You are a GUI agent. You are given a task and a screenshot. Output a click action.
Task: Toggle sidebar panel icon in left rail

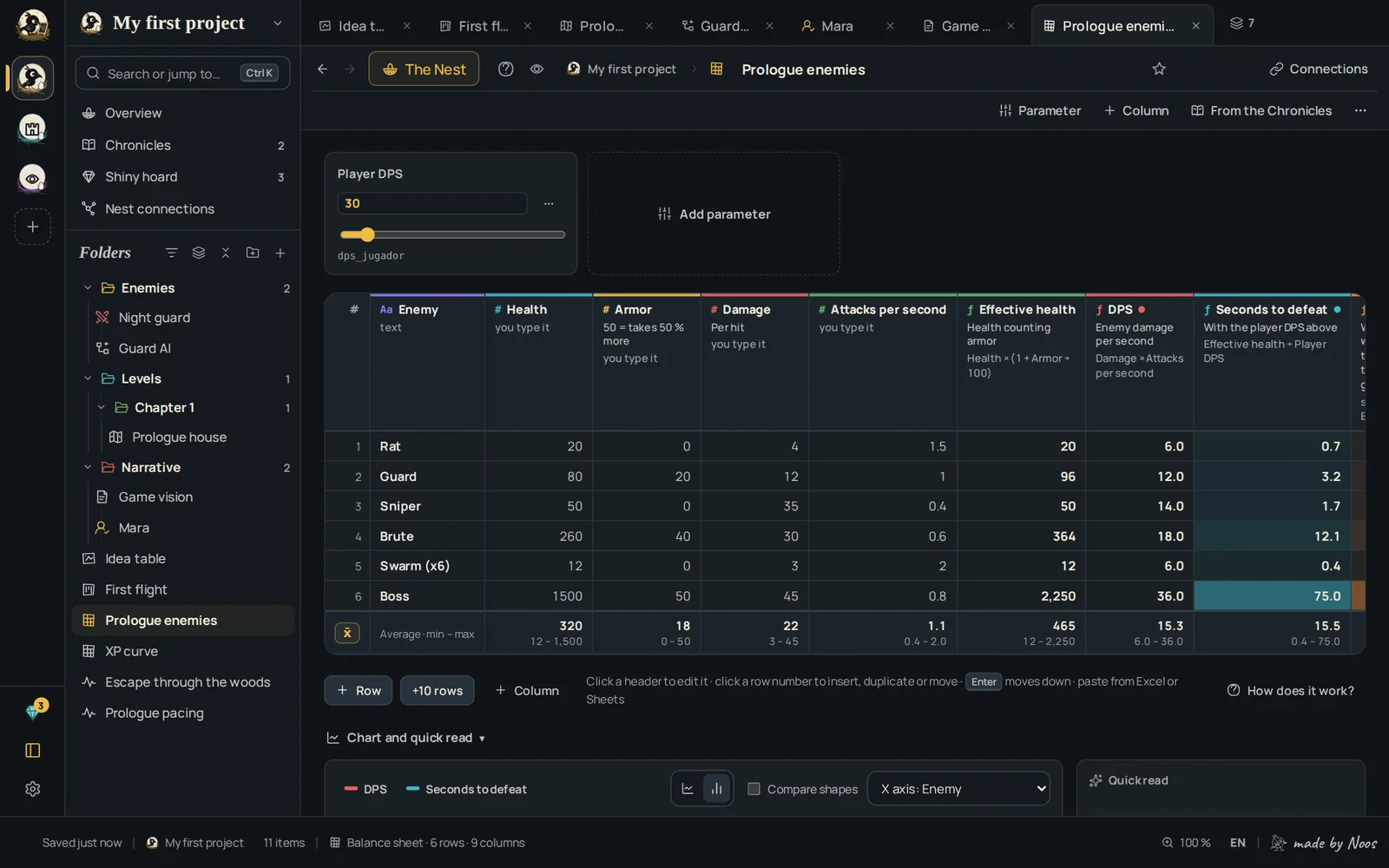33,750
